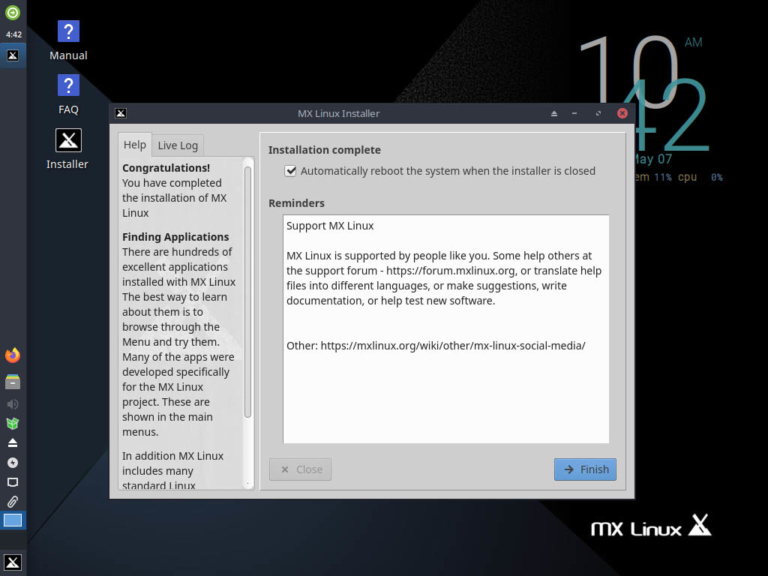Open the MX start menu button
Screen dimensions: 768x576
(13, 562)
